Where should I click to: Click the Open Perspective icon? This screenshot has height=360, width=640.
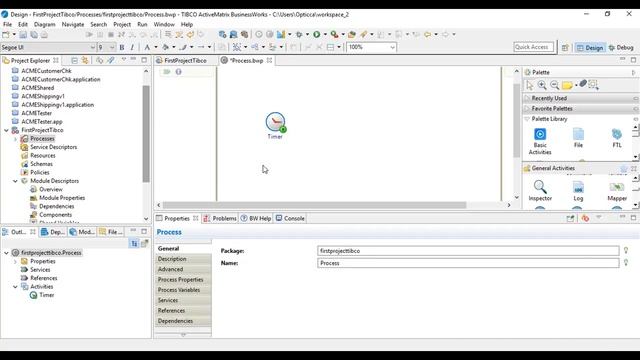click(x=565, y=48)
